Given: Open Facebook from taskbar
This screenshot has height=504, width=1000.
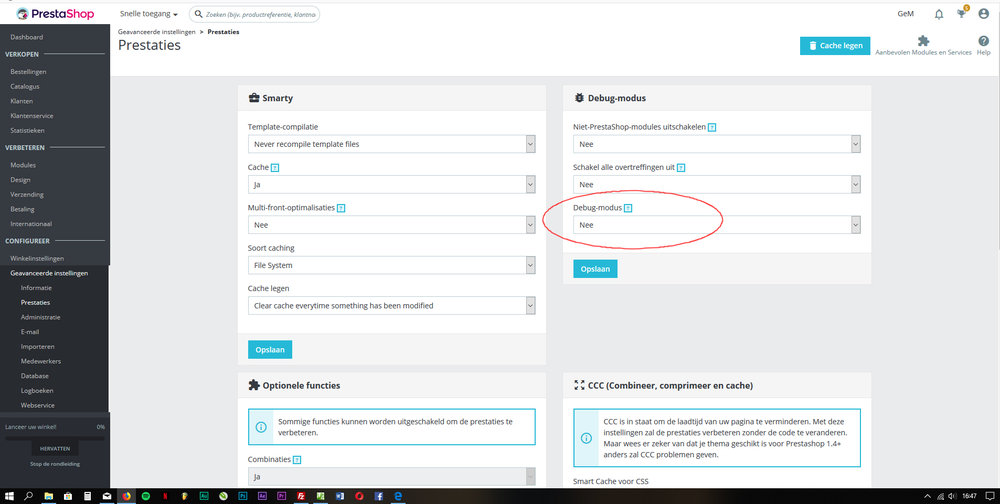Looking at the screenshot, I should click(x=379, y=496).
